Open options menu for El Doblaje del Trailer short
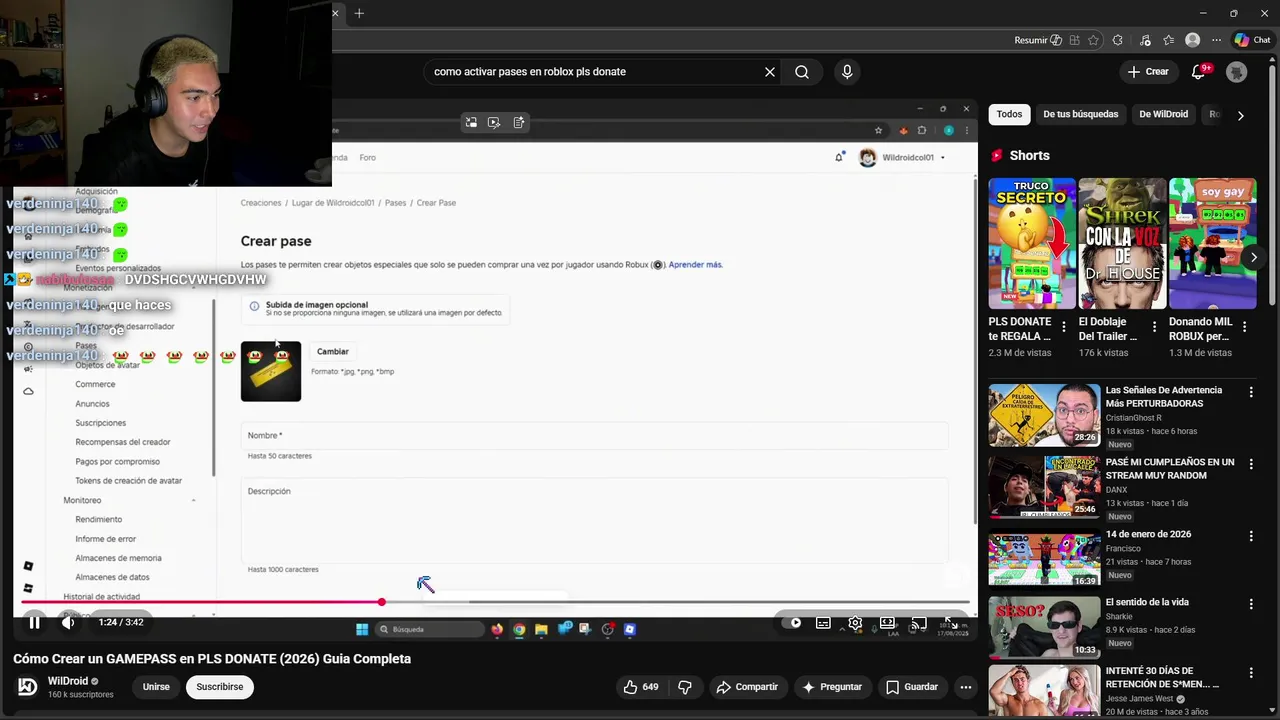The height and width of the screenshot is (720, 1280). click(x=1154, y=327)
